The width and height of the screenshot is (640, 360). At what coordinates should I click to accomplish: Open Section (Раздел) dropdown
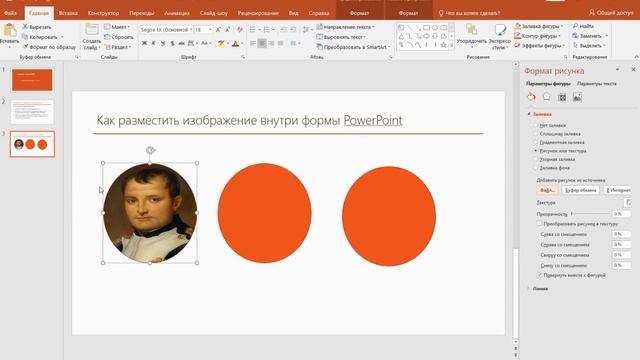(x=118, y=47)
